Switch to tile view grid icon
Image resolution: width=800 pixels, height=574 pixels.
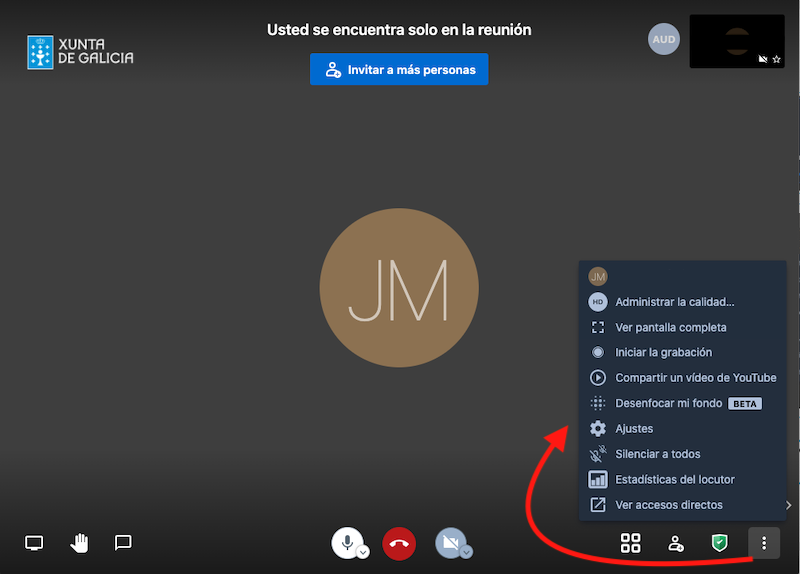coord(630,543)
